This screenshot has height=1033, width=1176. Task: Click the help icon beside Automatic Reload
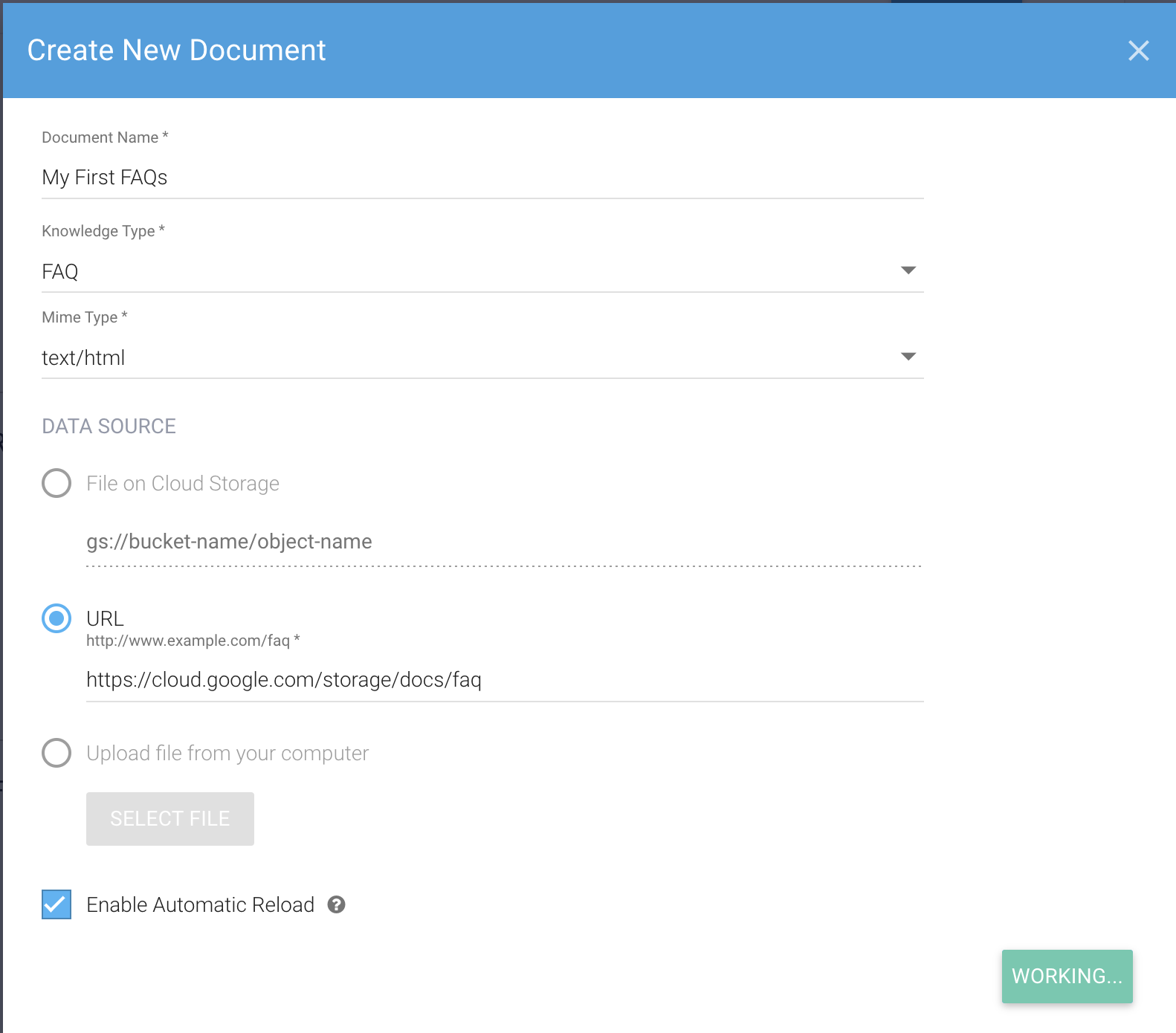point(337,904)
